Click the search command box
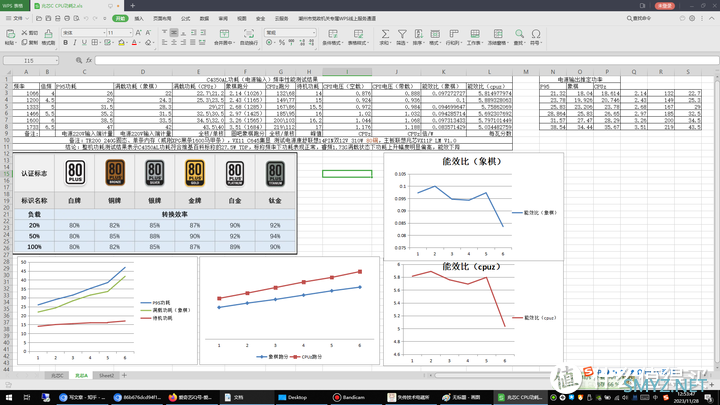Viewport: 720px width, 405px height. (x=639, y=18)
